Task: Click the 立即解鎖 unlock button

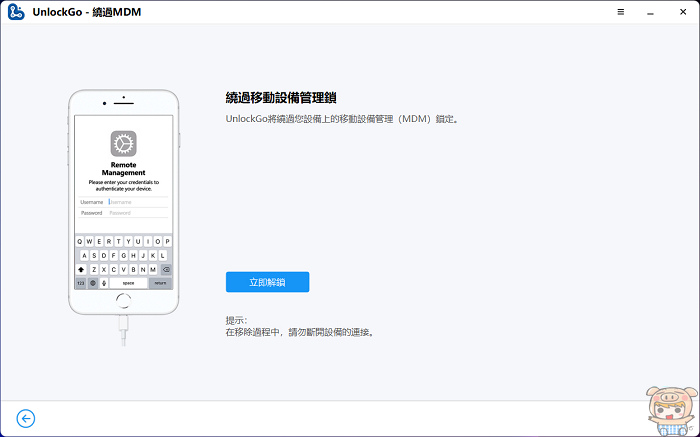Action: [x=267, y=282]
